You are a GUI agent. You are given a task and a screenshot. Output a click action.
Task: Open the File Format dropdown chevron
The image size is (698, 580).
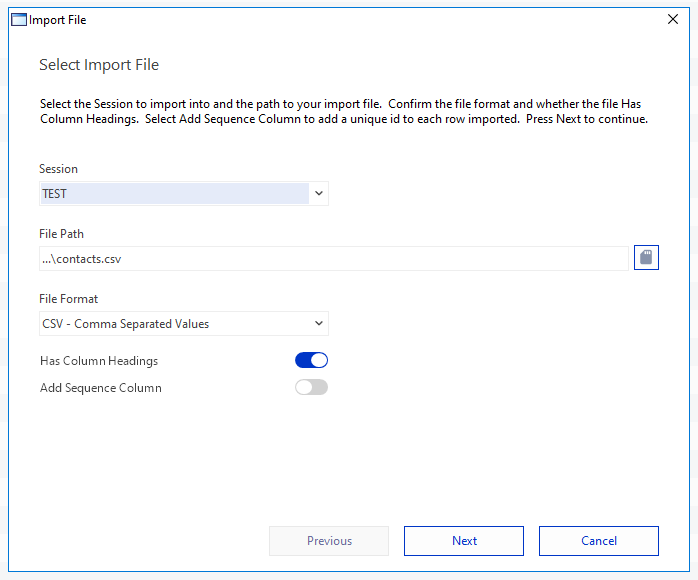click(319, 323)
